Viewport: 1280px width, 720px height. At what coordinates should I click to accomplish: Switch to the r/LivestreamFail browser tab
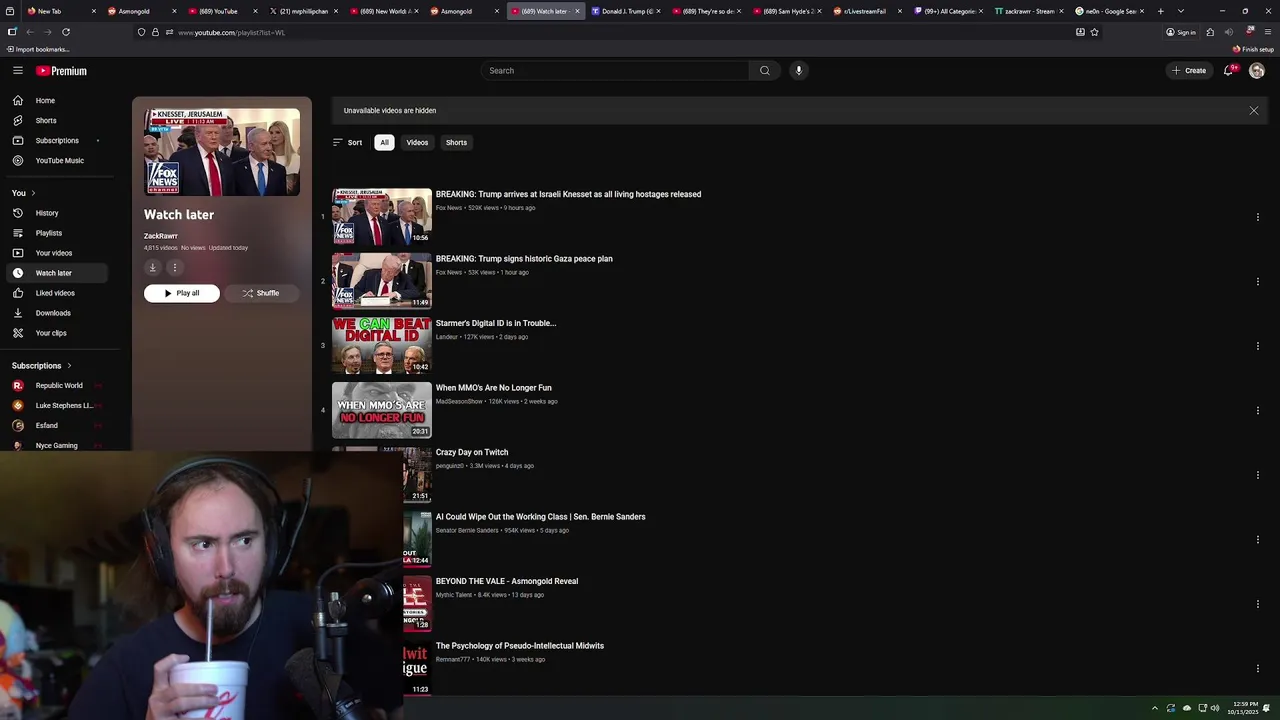(865, 11)
